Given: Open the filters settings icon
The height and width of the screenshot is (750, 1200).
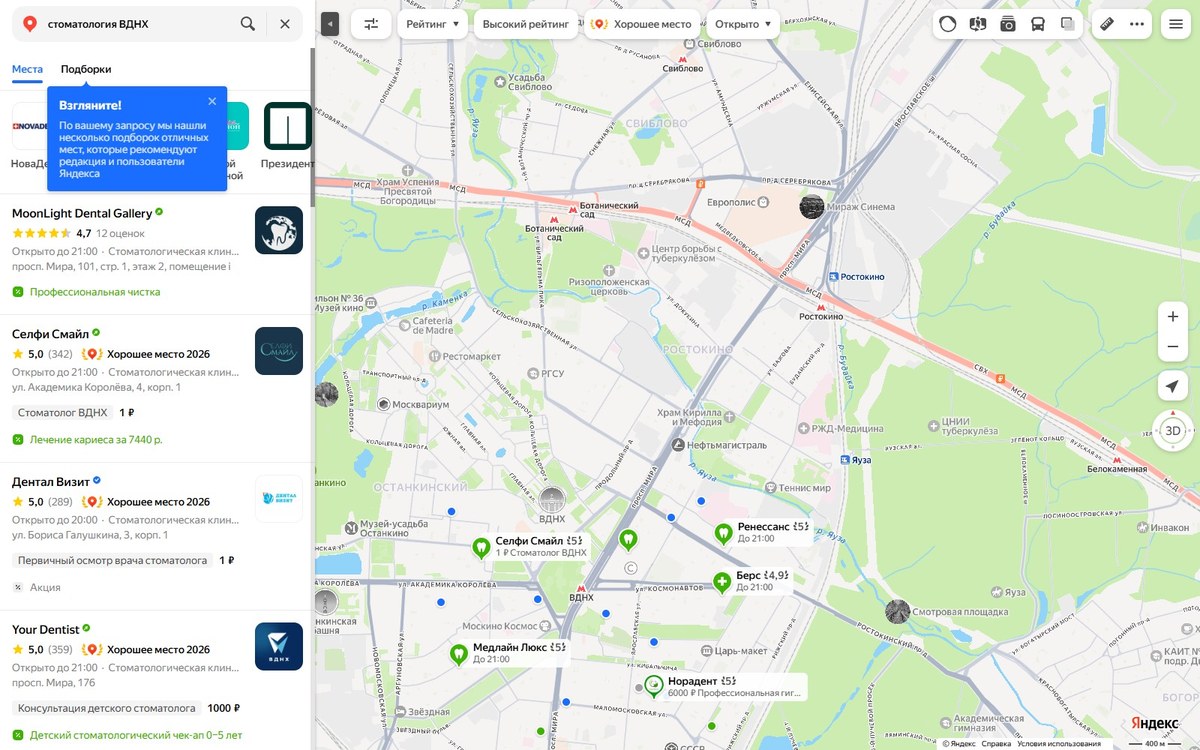Looking at the screenshot, I should tap(371, 24).
